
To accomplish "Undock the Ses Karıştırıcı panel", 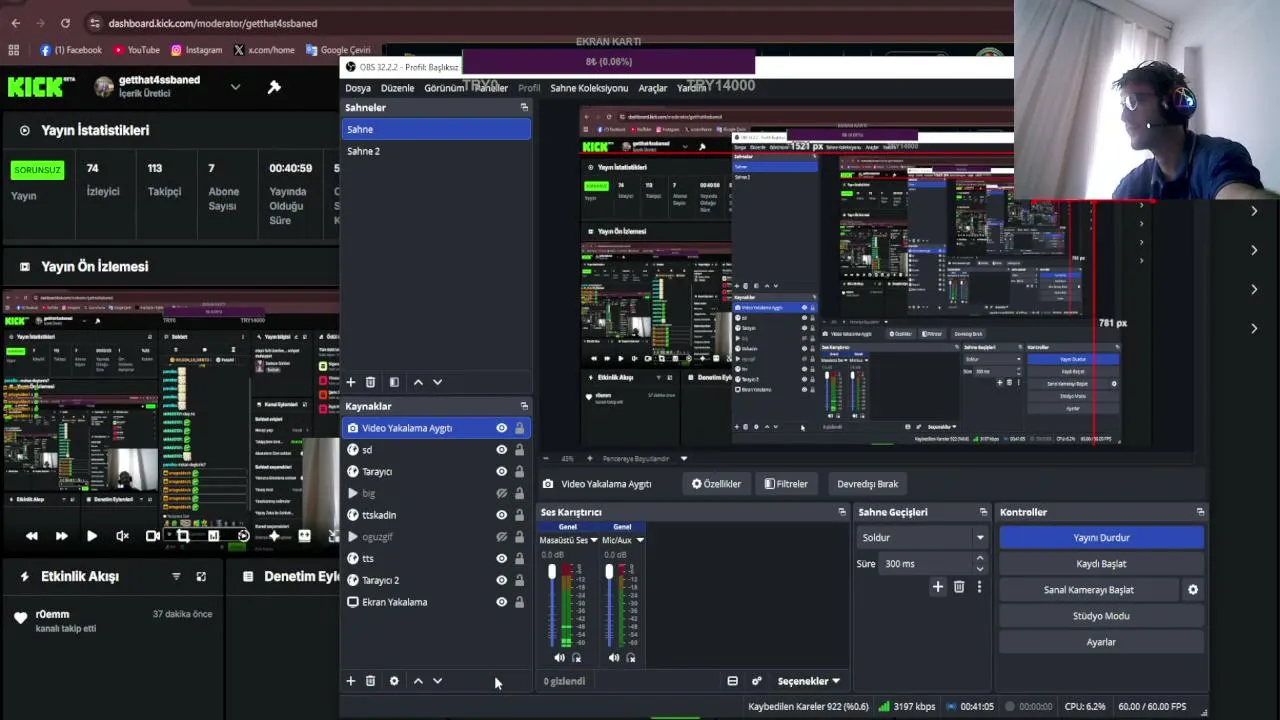I will [x=842, y=512].
